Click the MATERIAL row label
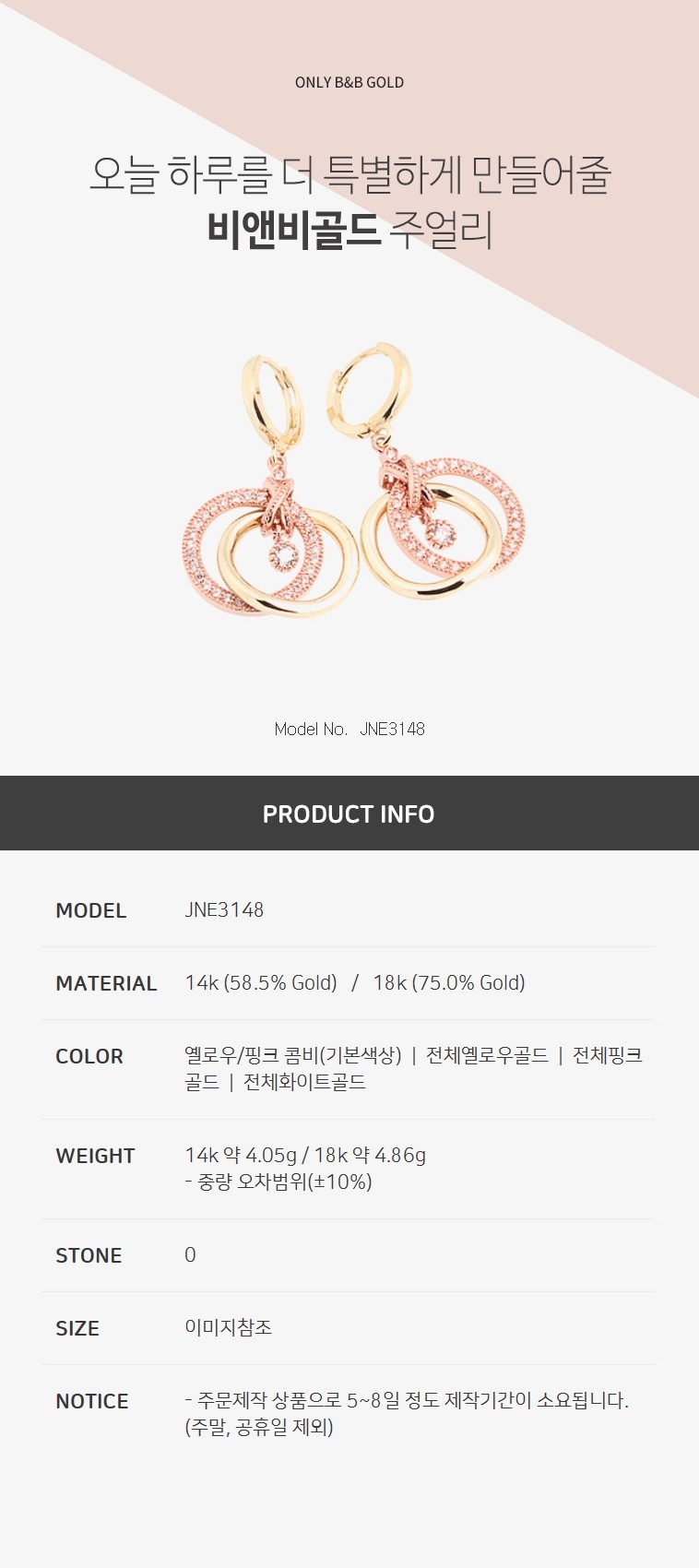The width and height of the screenshot is (699, 1568). coord(106,983)
